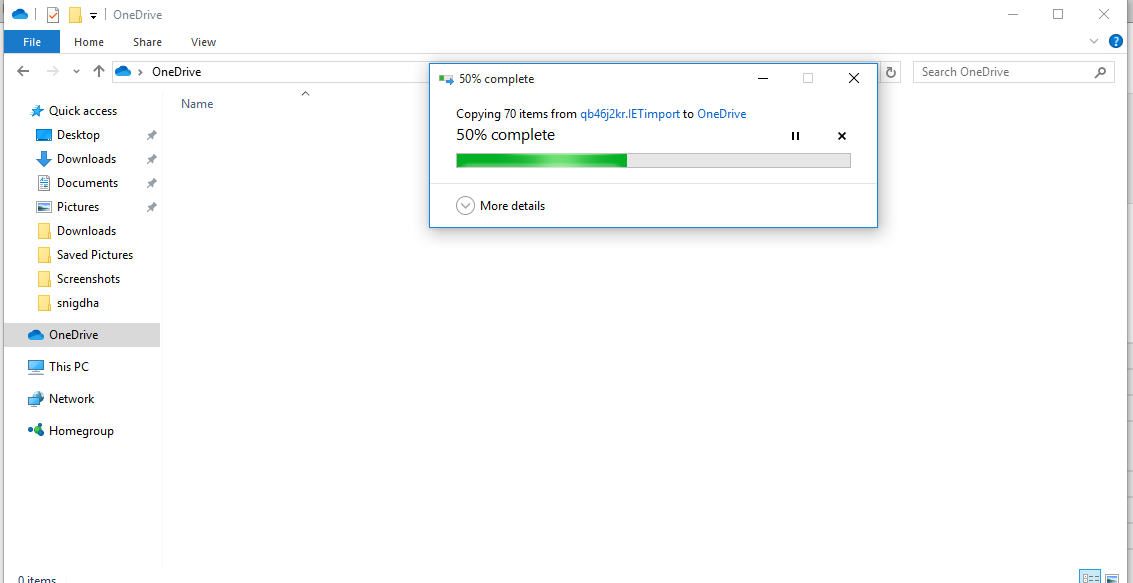Screen dimensions: 1133x583
Task: Open the Screenshots folder
Action: pos(88,279)
